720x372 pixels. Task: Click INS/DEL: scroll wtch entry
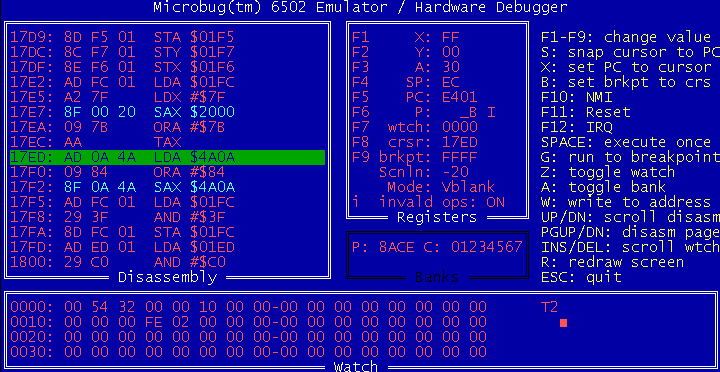[x=630, y=247]
